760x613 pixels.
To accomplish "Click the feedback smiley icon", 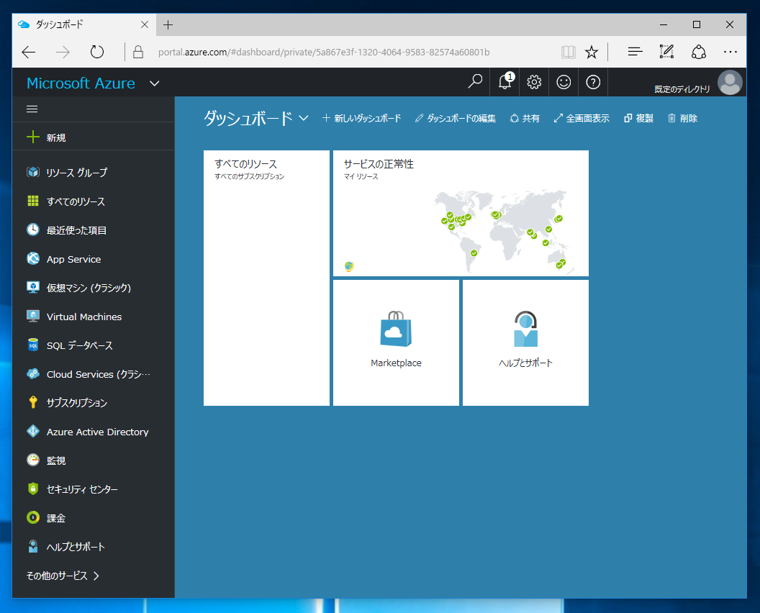I will point(563,82).
